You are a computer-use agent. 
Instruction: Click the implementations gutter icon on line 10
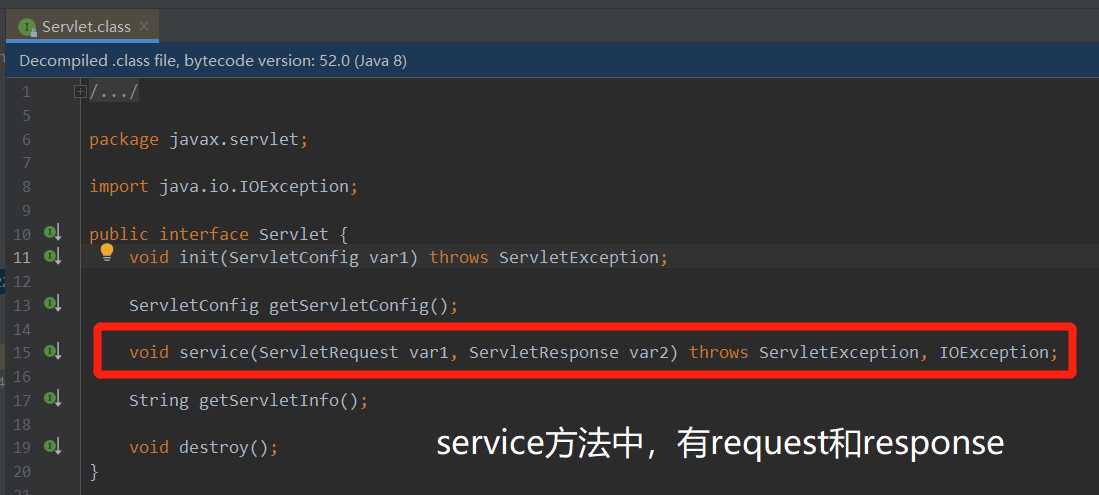(x=53, y=233)
